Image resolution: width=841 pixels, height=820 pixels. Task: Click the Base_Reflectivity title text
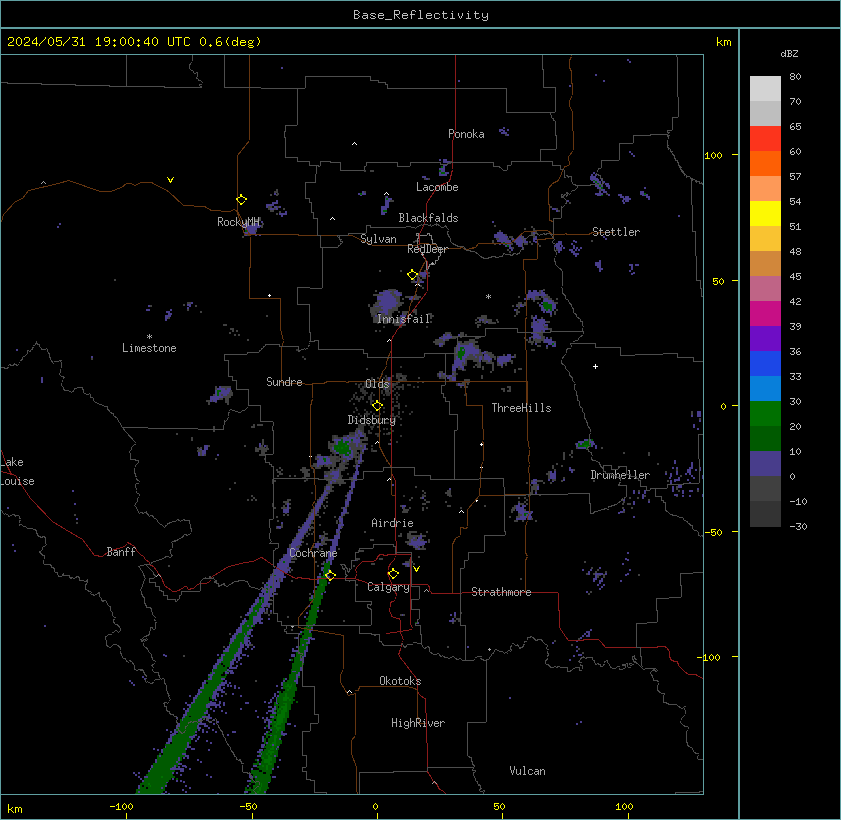tap(420, 15)
